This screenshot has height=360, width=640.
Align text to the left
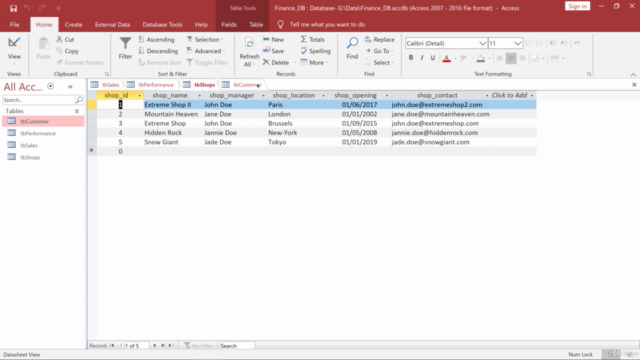coord(500,58)
